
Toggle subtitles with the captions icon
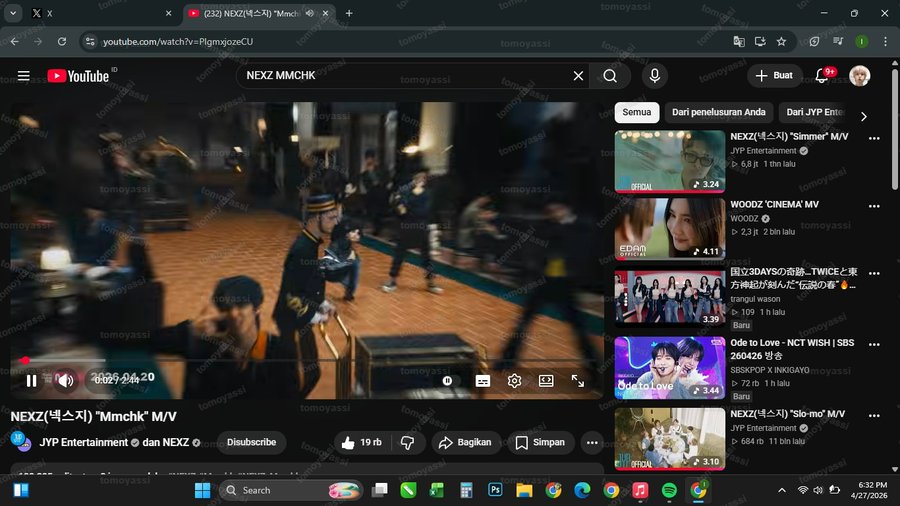click(483, 381)
